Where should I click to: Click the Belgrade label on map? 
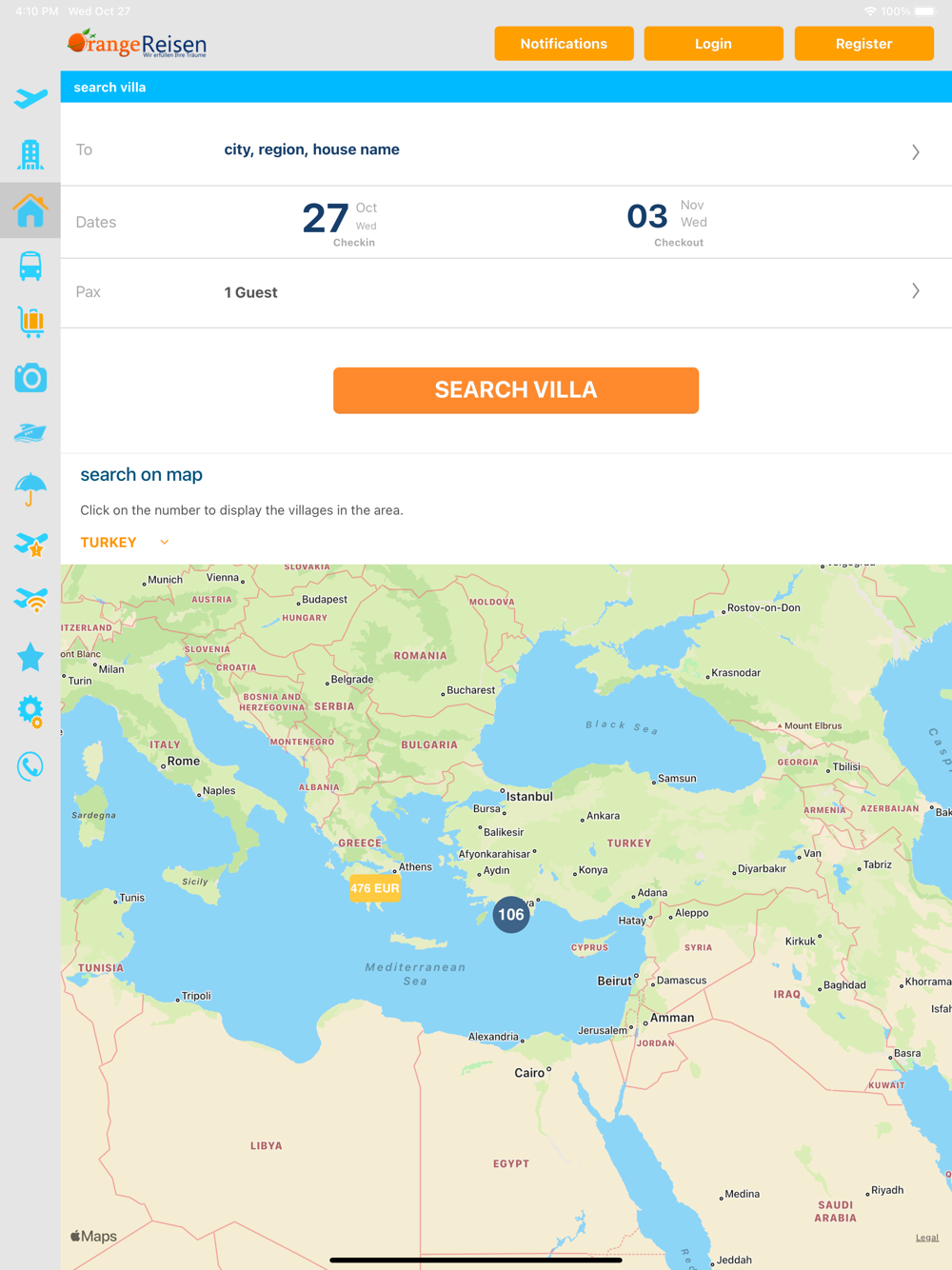click(352, 680)
